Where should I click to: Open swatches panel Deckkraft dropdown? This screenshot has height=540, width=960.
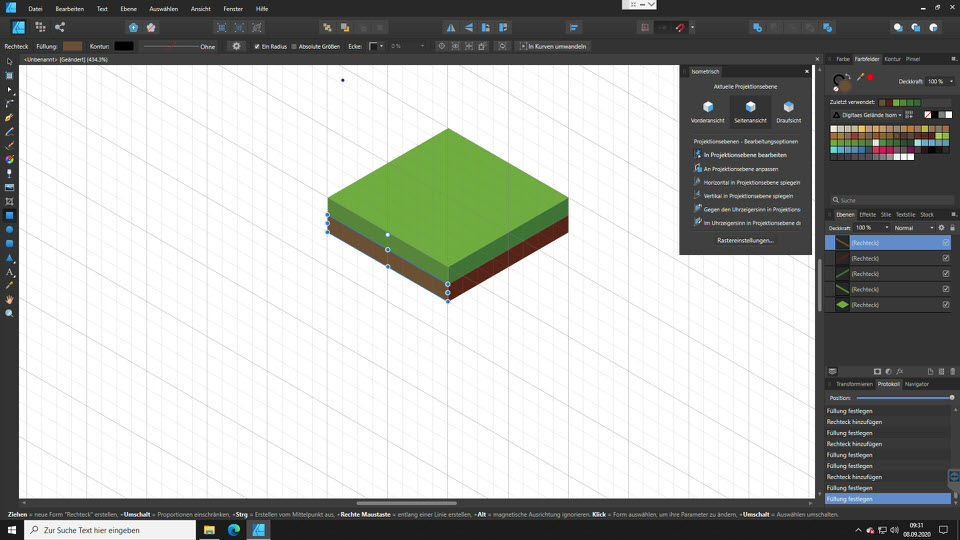click(x=951, y=81)
